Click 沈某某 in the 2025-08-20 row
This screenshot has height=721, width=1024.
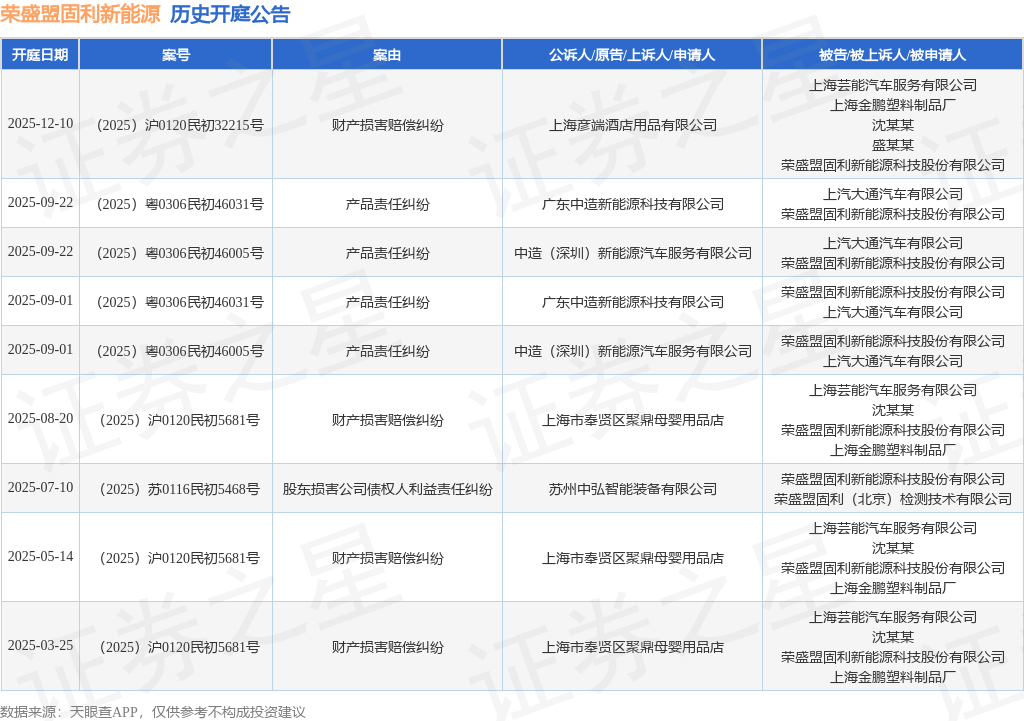[893, 410]
